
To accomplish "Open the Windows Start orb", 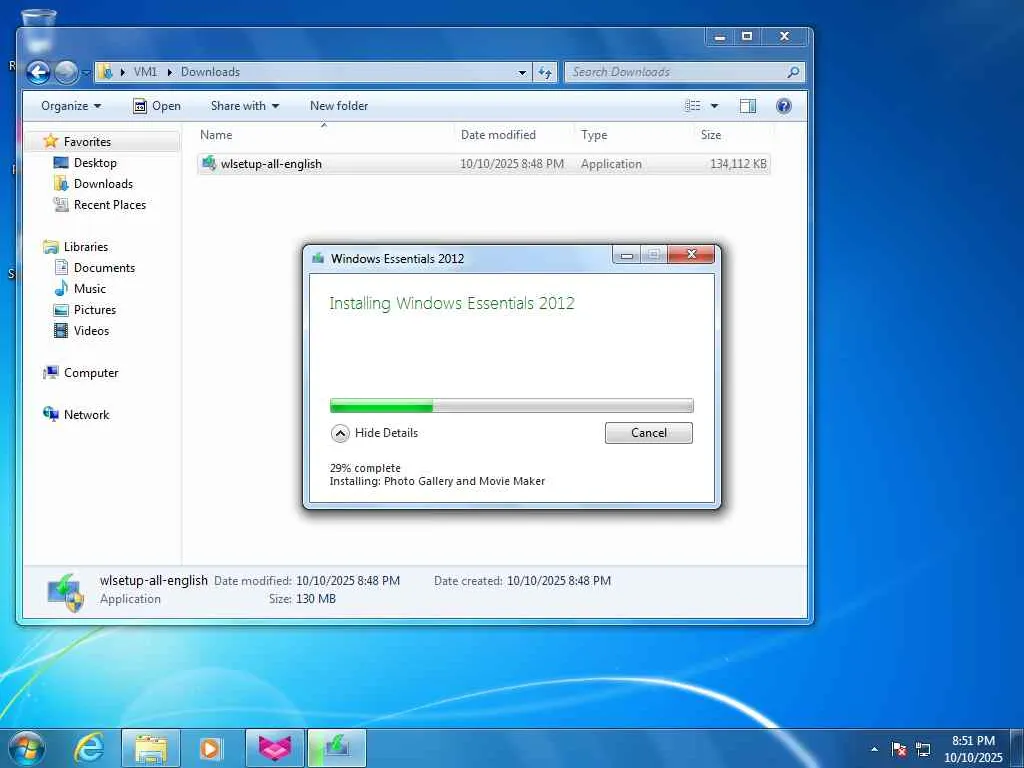I will pos(26,748).
